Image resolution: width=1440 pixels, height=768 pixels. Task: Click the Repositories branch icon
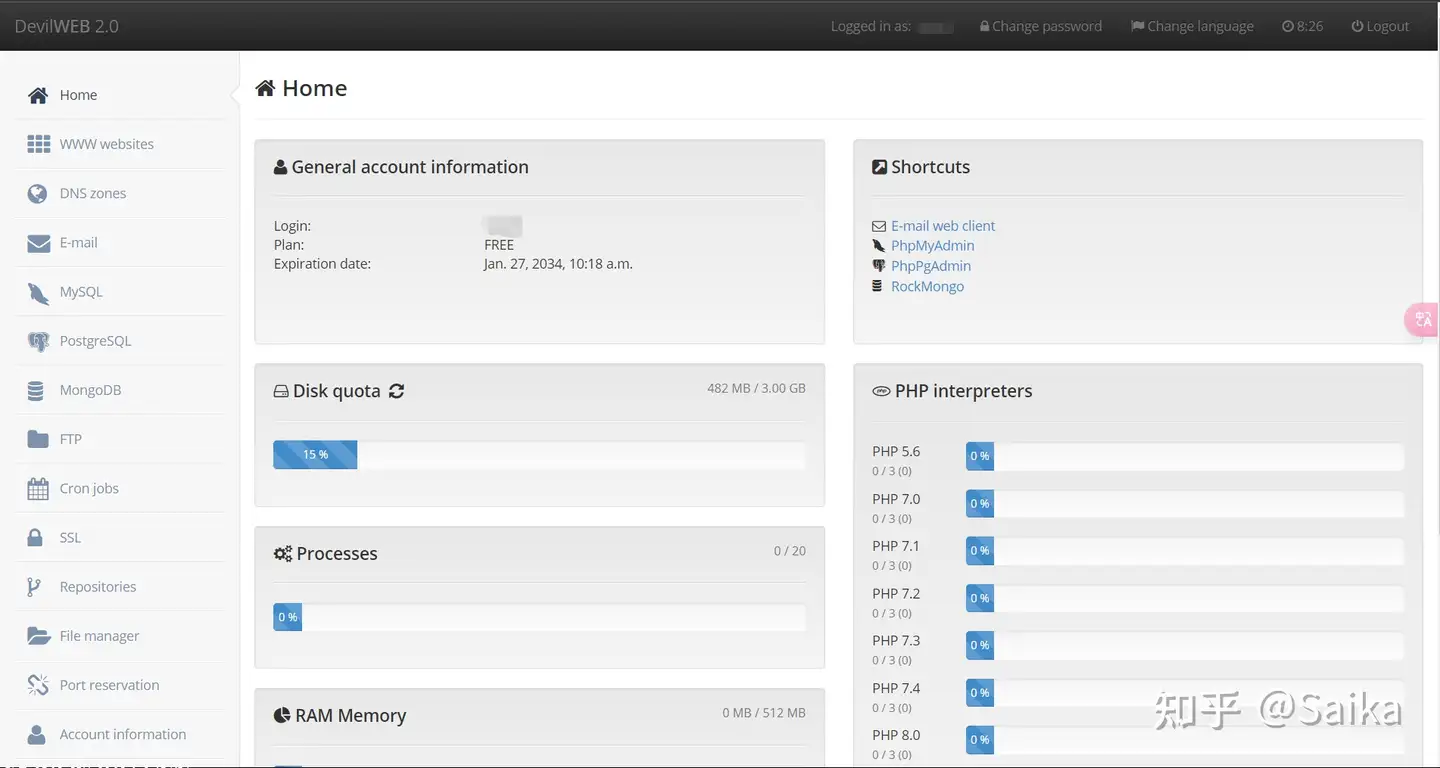click(34, 587)
